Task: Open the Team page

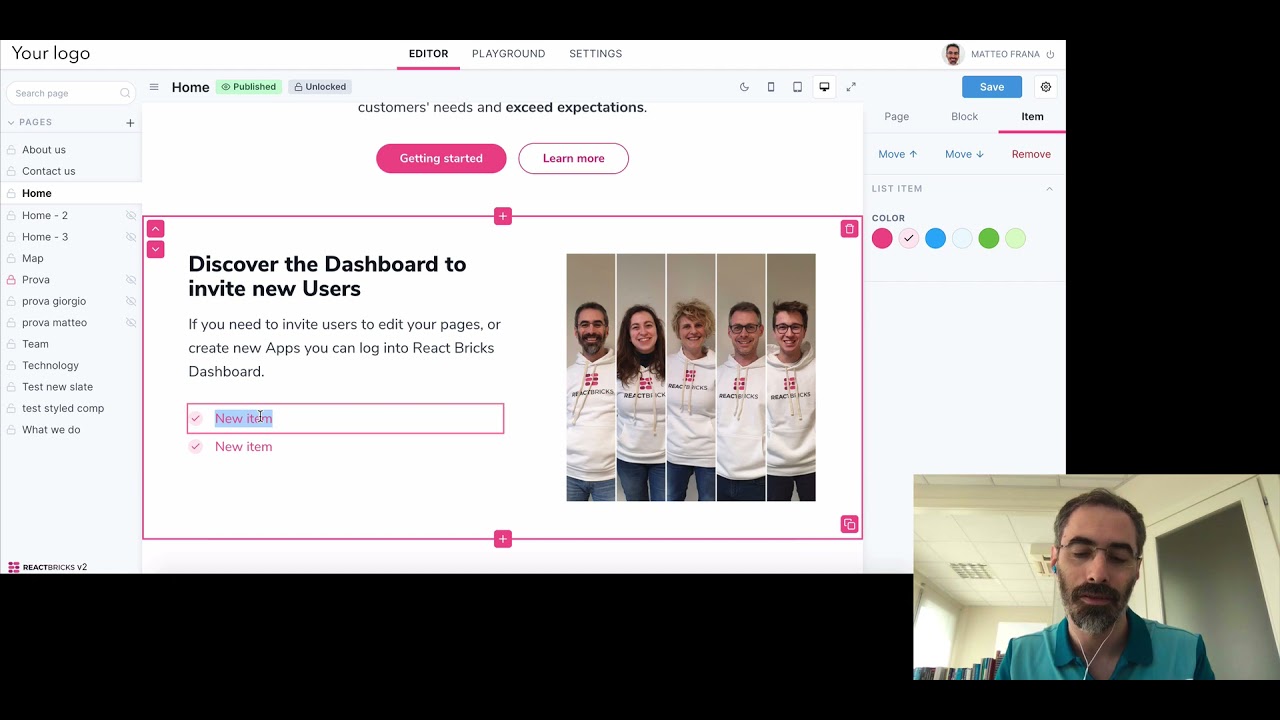Action: pos(35,344)
